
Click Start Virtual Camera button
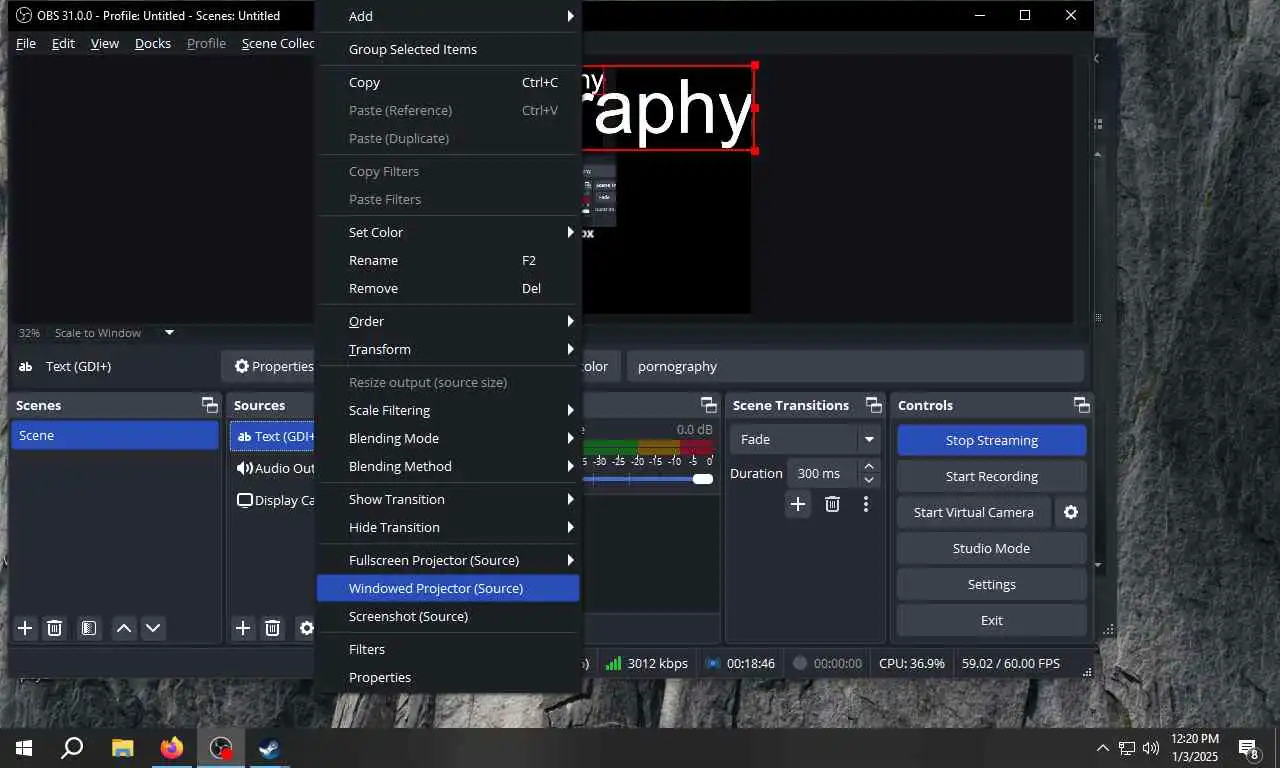(973, 512)
